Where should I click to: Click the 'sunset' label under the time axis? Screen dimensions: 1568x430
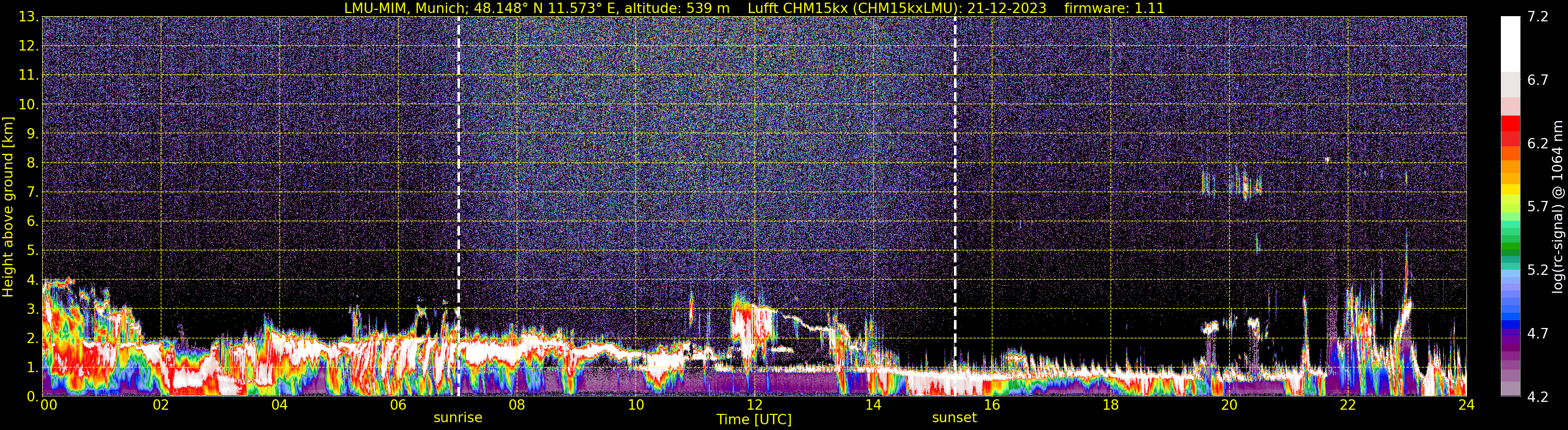coord(954,418)
